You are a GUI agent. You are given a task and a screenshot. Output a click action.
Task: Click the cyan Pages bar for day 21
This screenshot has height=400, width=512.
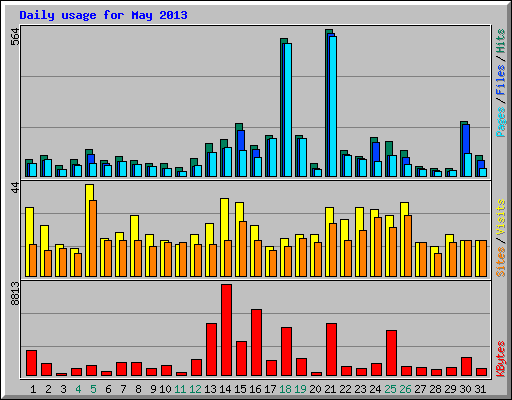(x=333, y=107)
